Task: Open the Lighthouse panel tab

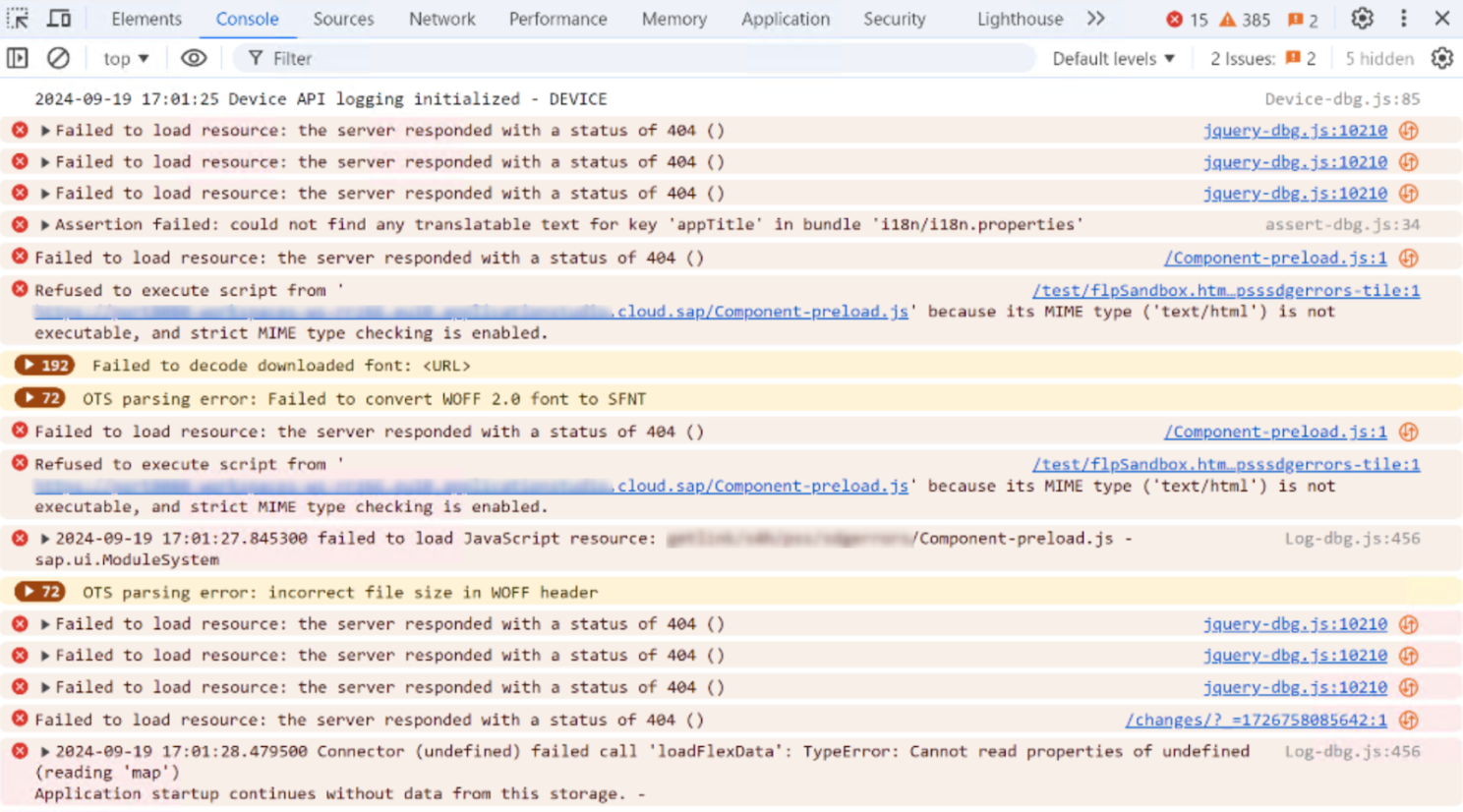Action: point(1019,18)
